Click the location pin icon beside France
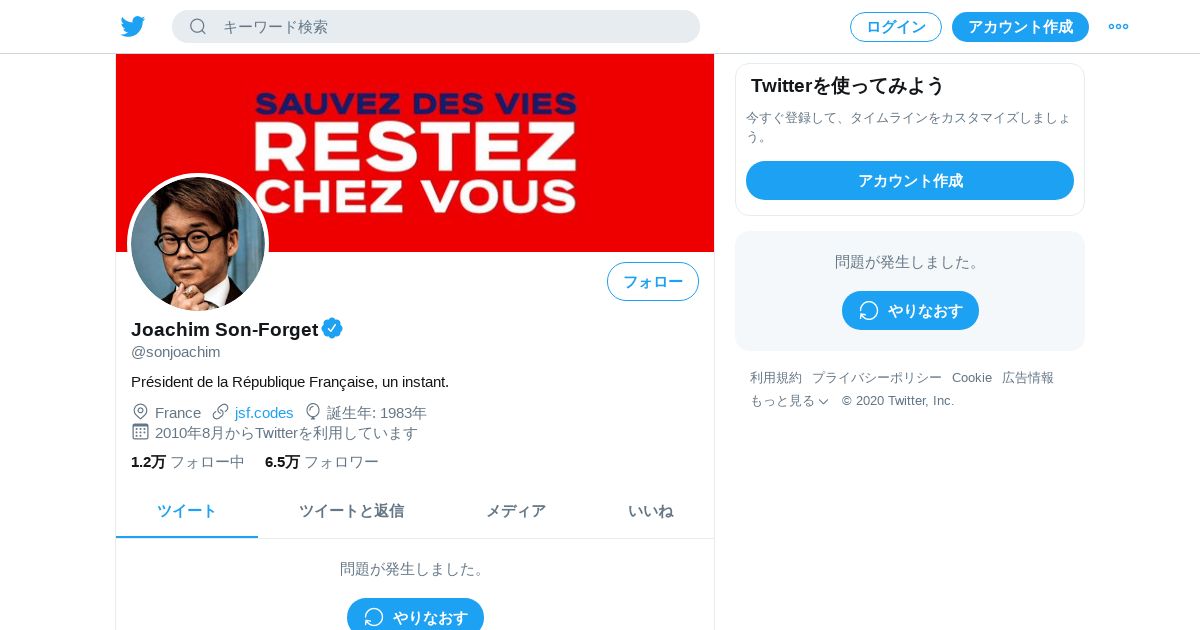Screen dimensions: 1200x630 [140, 412]
